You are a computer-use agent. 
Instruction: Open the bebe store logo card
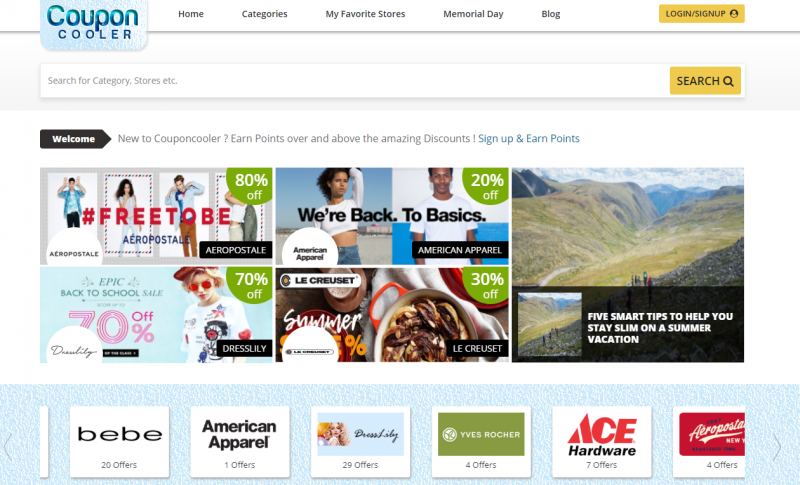pos(119,436)
